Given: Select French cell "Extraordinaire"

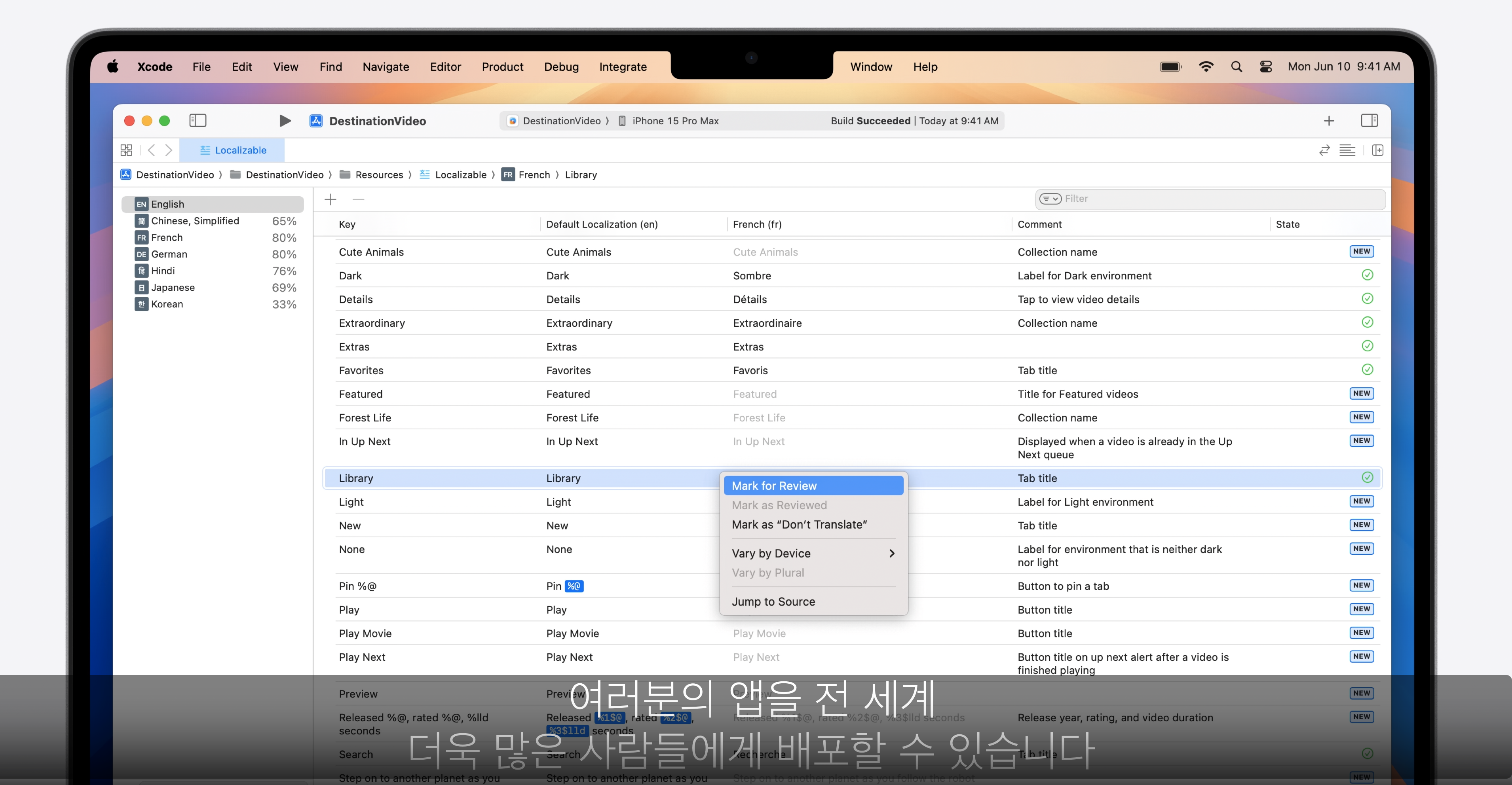Looking at the screenshot, I should pos(767,323).
